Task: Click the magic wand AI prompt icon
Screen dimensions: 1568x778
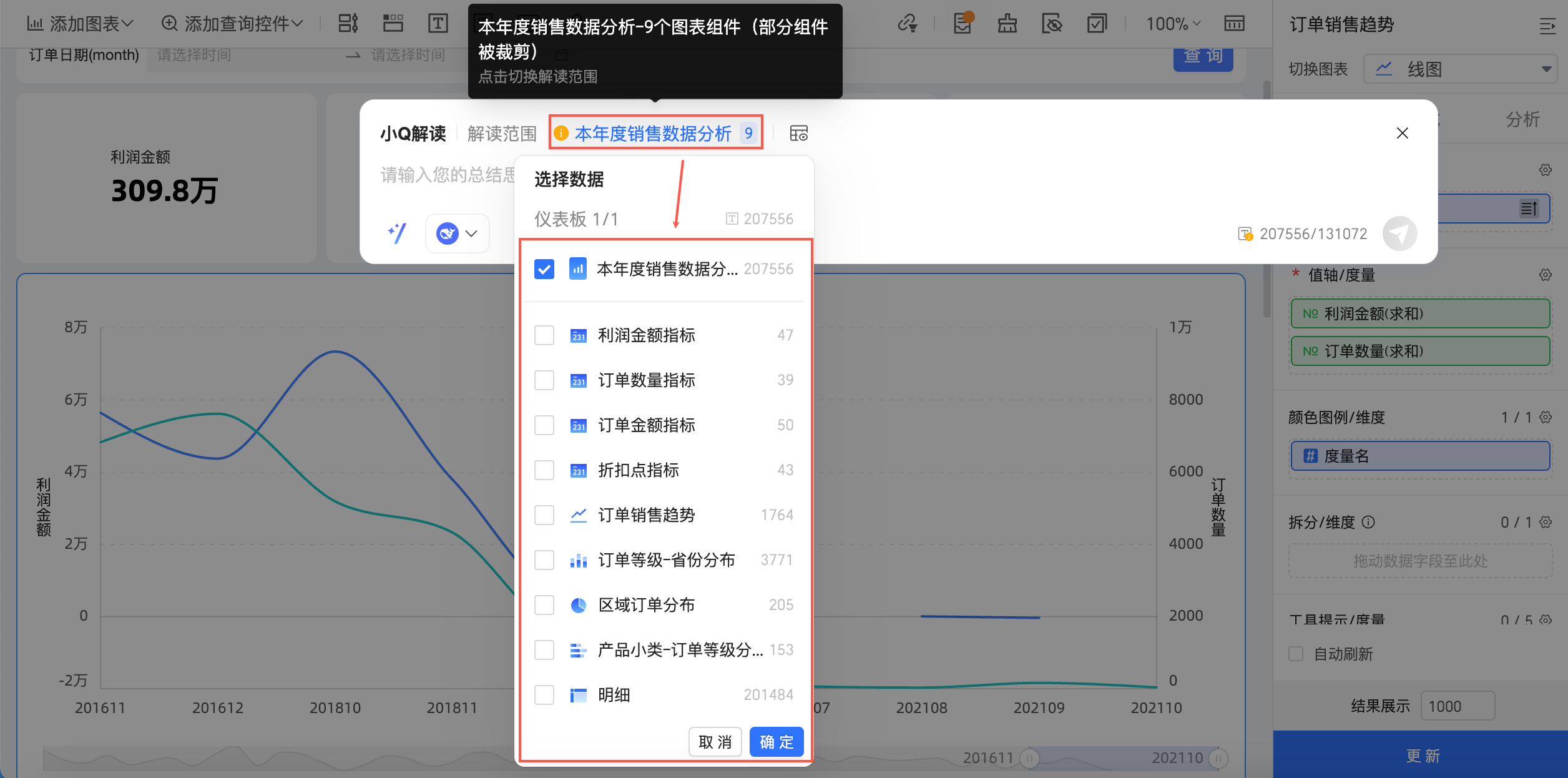Action: (x=397, y=234)
